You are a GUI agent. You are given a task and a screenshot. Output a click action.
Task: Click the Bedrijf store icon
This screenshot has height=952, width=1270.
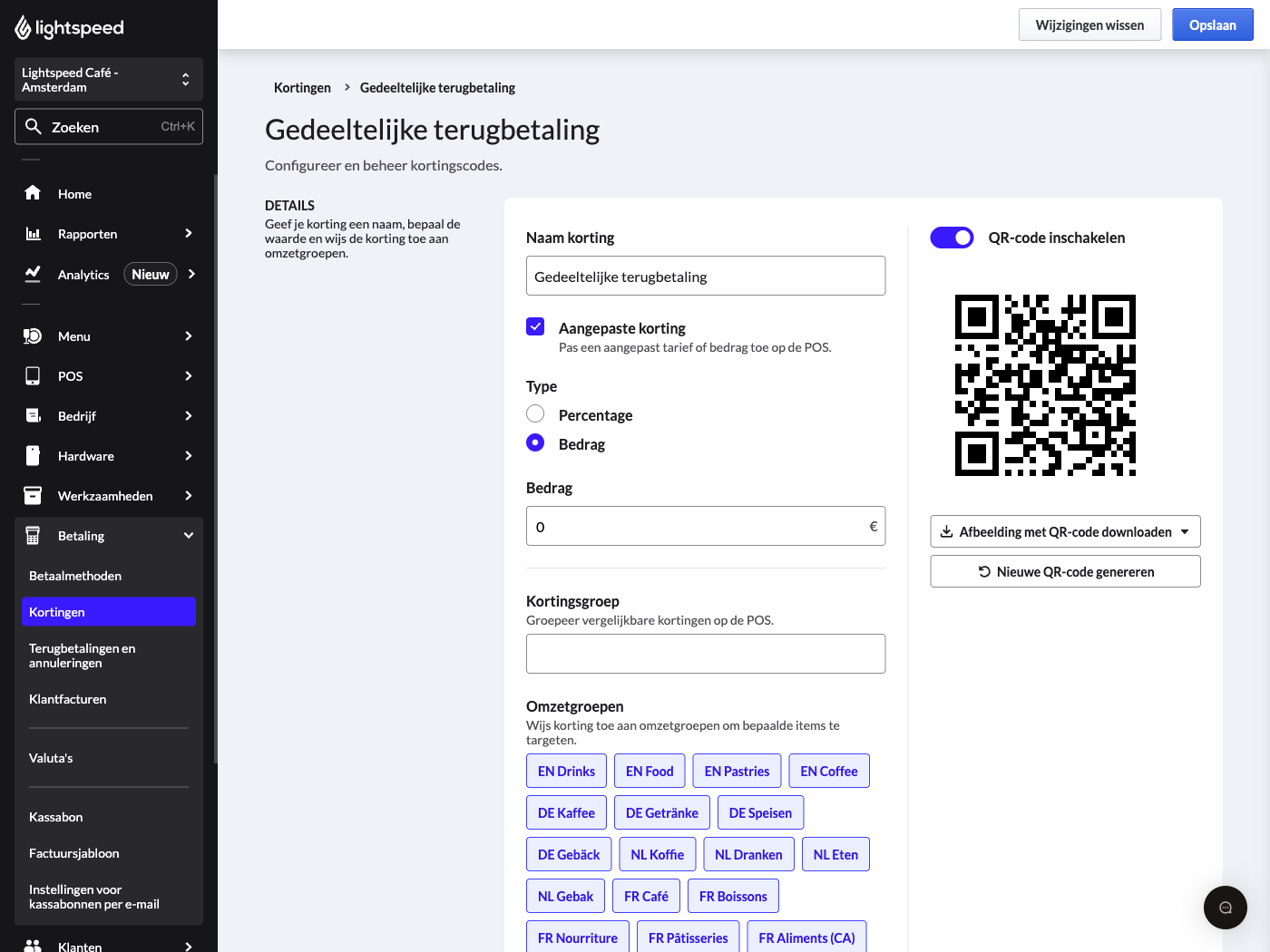tap(33, 415)
